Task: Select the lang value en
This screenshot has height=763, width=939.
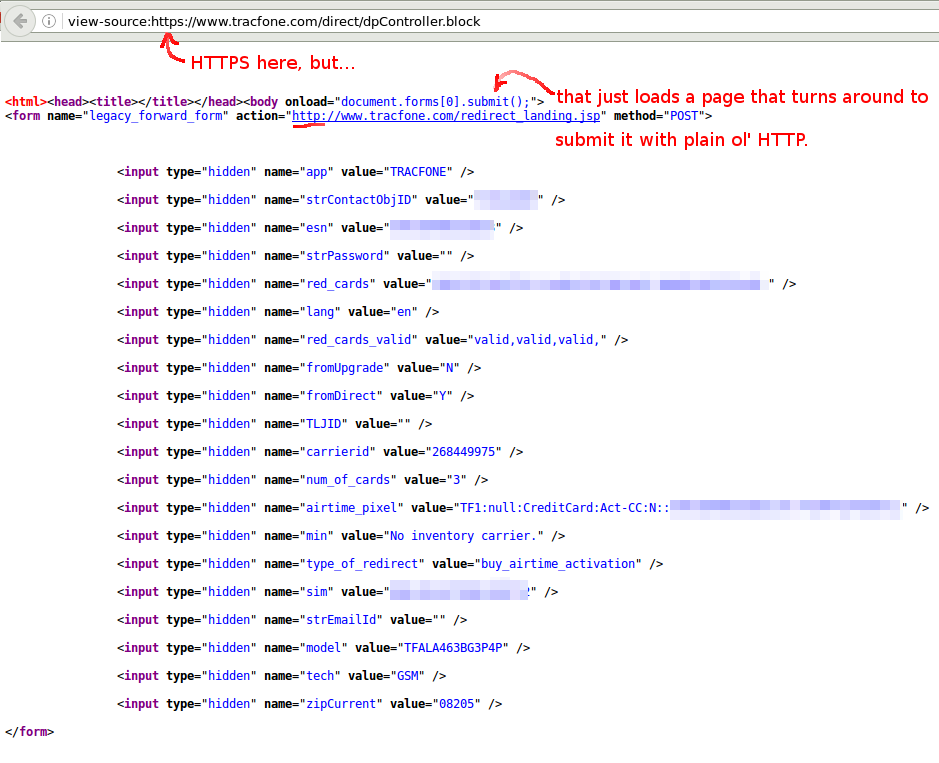Action: 404,312
